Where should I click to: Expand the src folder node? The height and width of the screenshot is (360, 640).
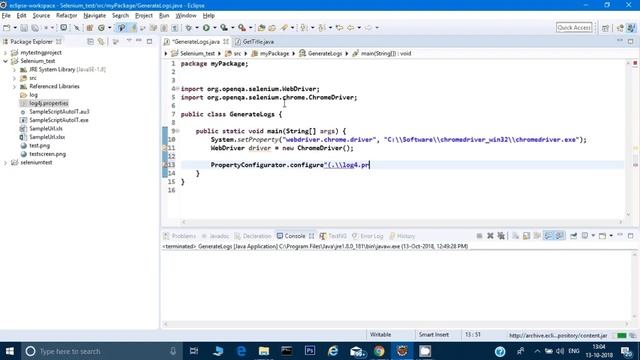tap(14, 78)
